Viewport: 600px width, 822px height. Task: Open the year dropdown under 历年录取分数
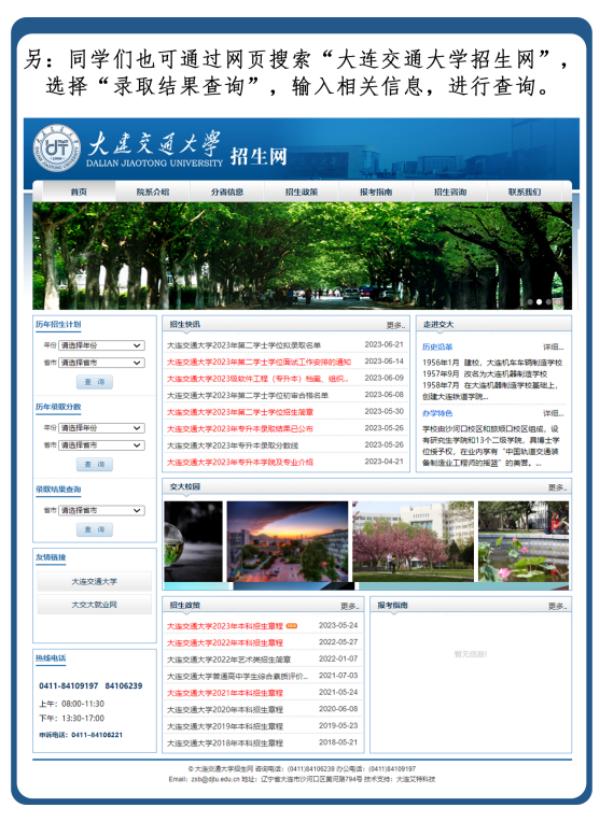101,428
